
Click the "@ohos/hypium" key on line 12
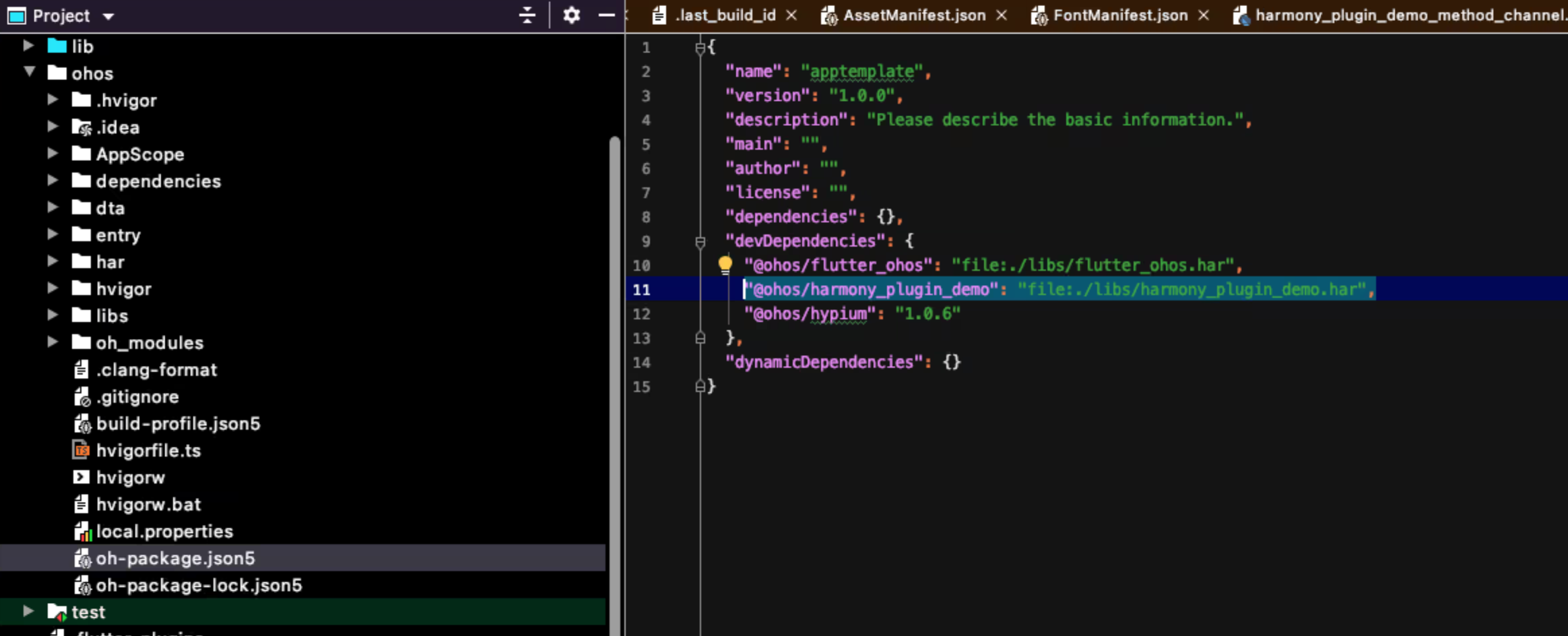[810, 314]
